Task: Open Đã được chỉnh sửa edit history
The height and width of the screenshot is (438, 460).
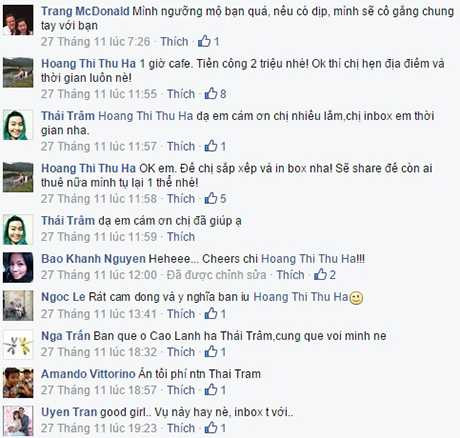Action: pos(217,275)
